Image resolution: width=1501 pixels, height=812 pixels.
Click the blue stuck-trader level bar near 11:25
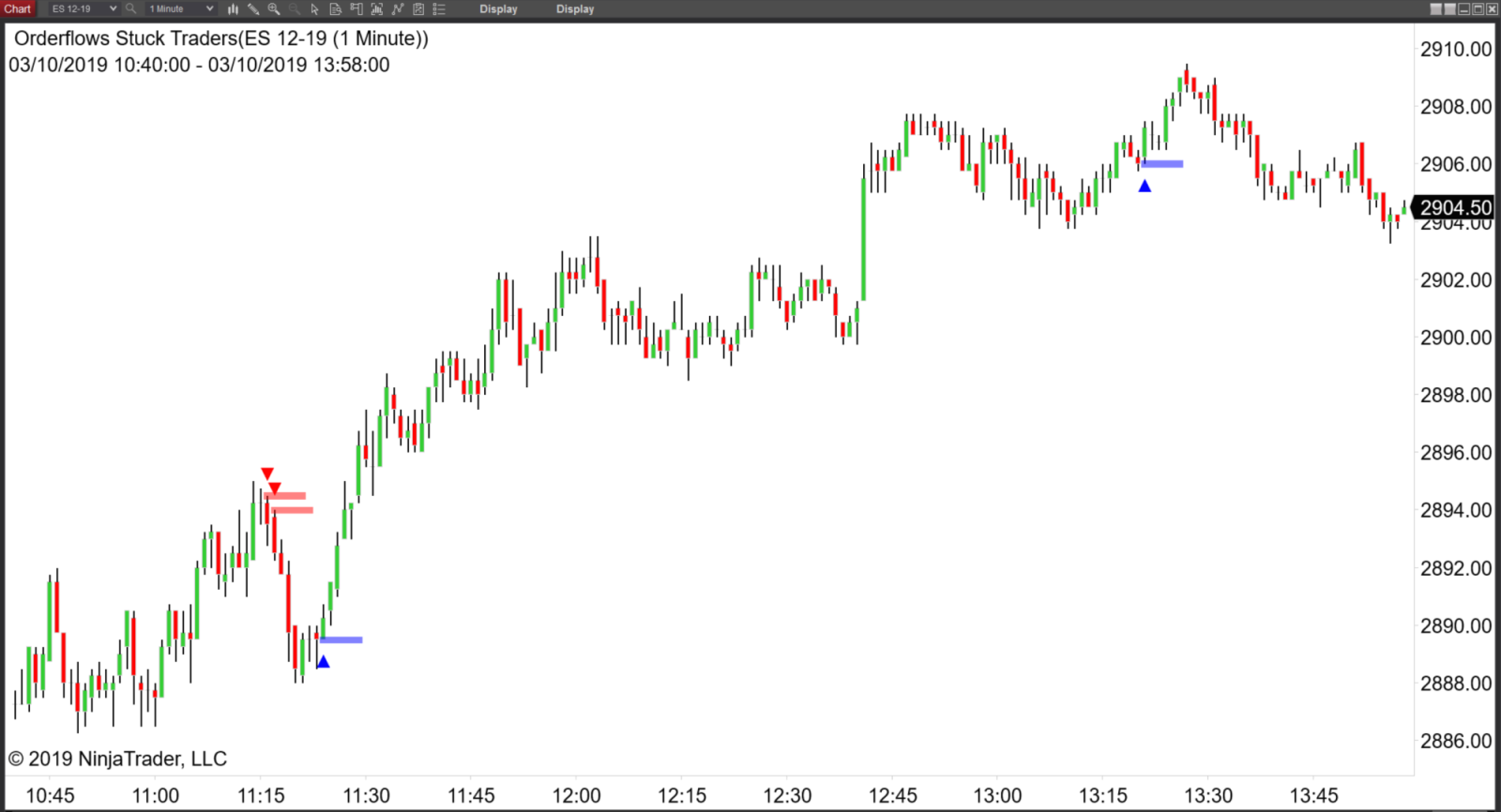341,640
